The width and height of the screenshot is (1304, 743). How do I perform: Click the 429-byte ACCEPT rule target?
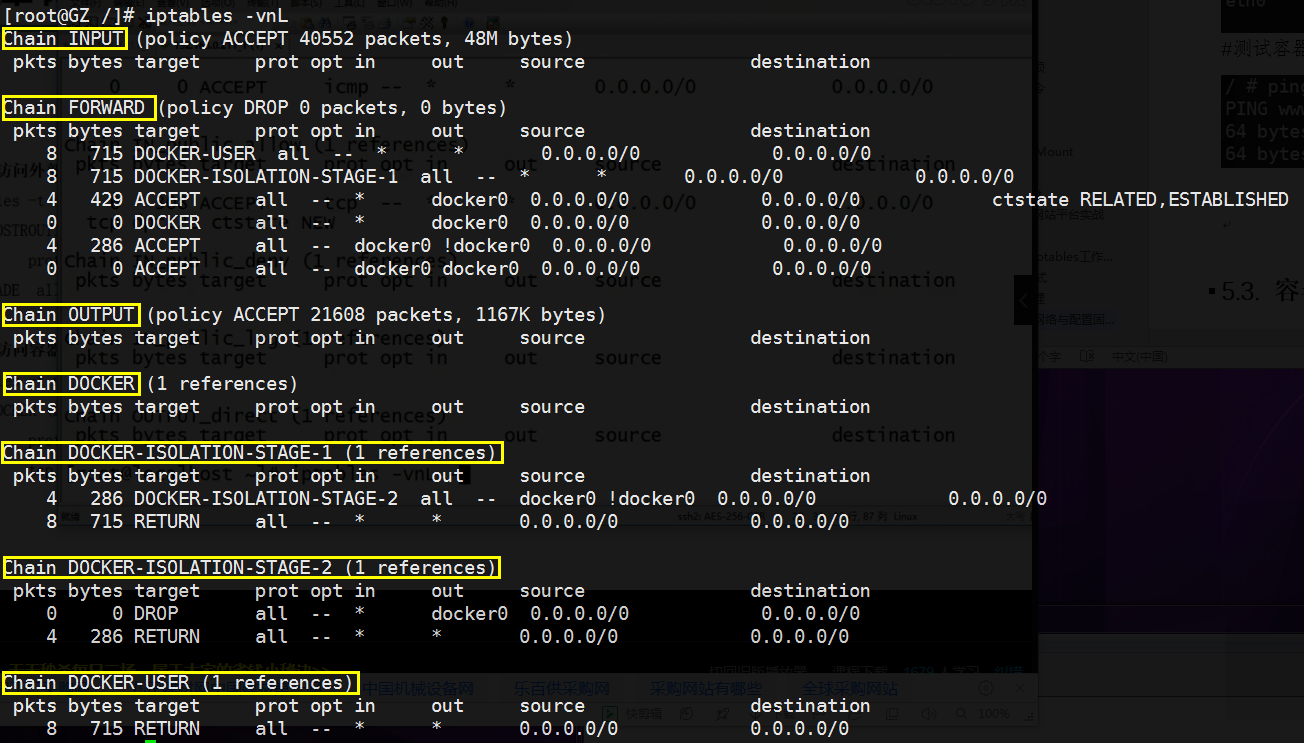(x=167, y=200)
